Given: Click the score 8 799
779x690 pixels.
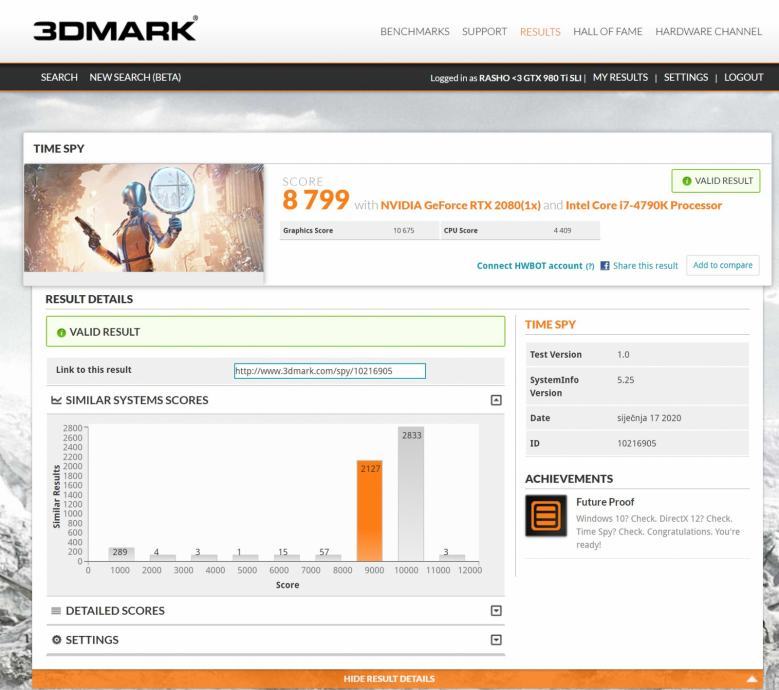Looking at the screenshot, I should click(x=316, y=200).
